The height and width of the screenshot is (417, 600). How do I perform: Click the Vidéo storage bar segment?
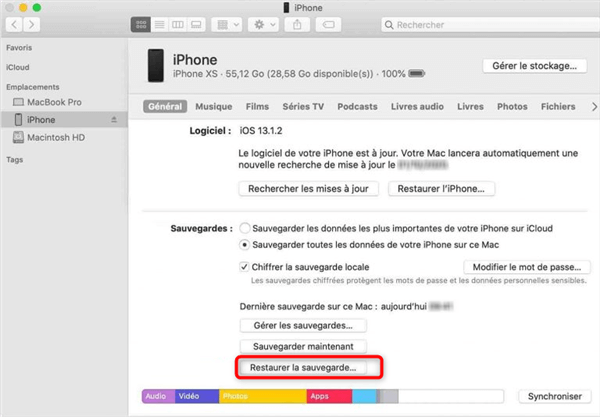pyautogui.click(x=197, y=396)
